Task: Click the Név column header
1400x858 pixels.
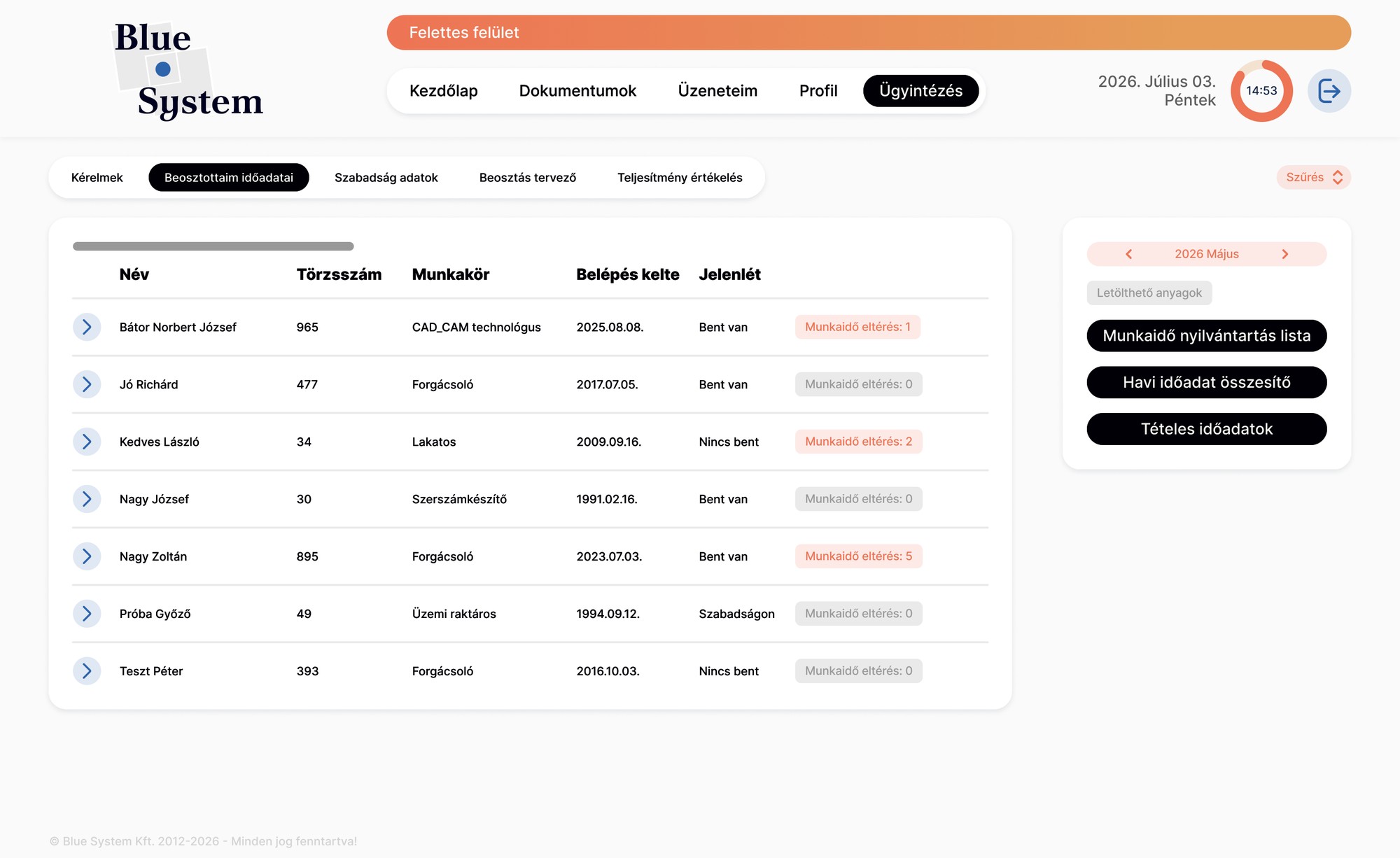Action: [x=134, y=274]
